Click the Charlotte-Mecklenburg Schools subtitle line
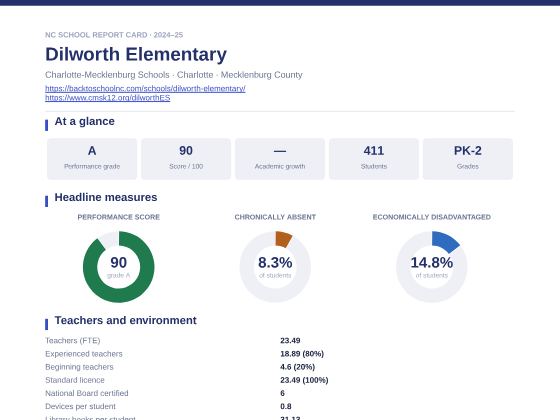 click(174, 75)
